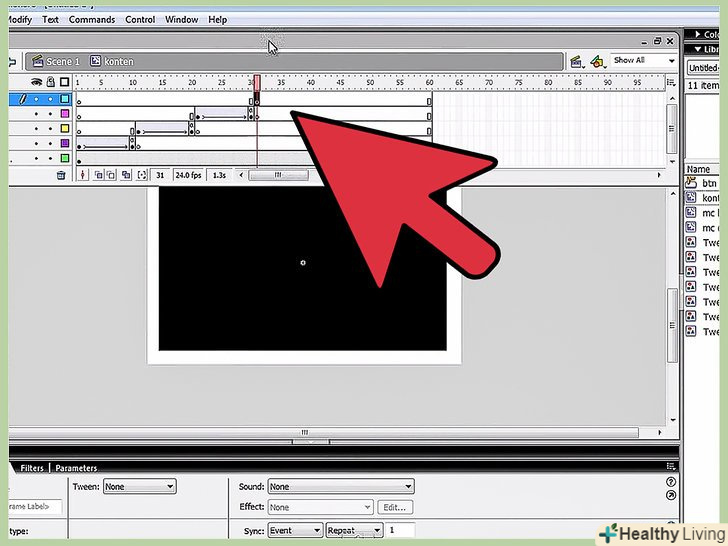Toggle visibility dot of the yellow layer
This screenshot has height=546, width=728.
[x=36, y=129]
